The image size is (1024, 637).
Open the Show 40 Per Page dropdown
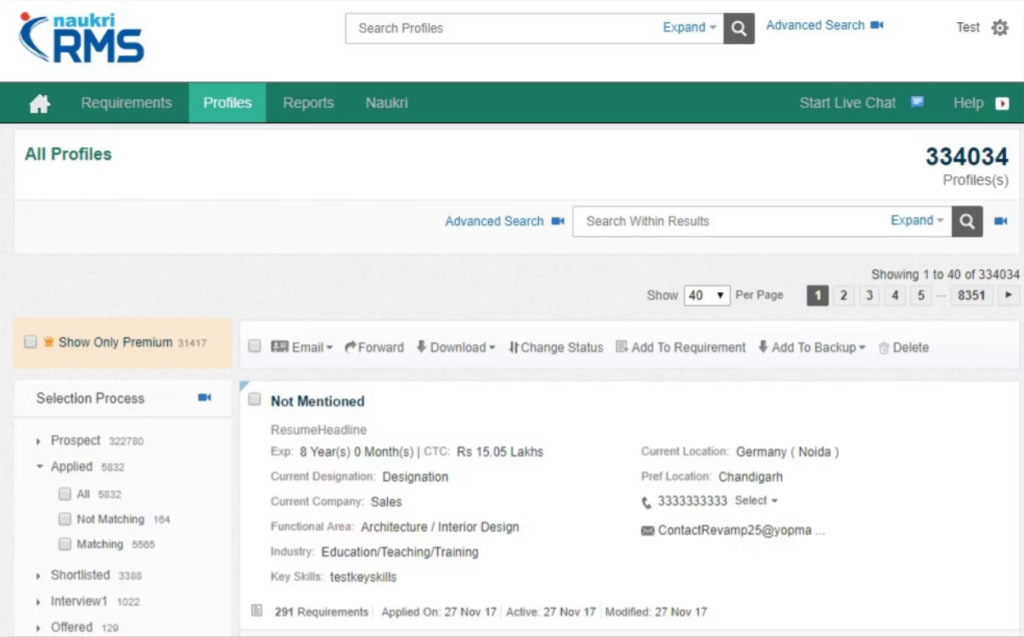(x=709, y=295)
